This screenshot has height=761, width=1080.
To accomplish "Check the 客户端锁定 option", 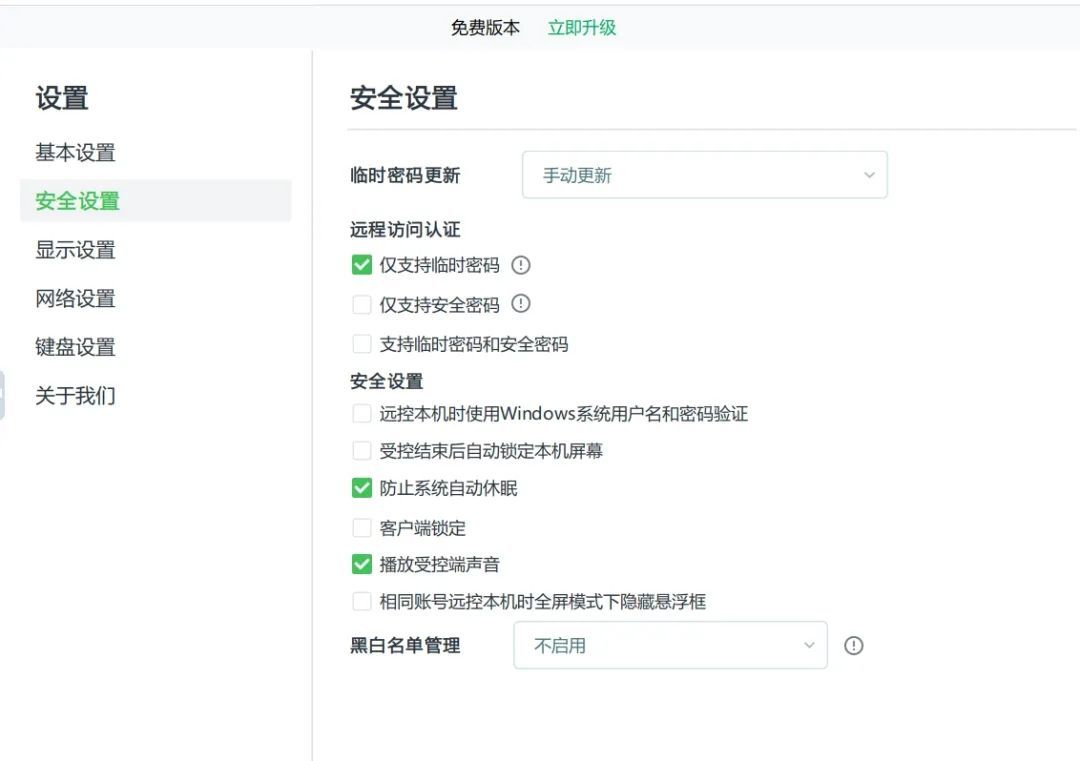I will (362, 527).
